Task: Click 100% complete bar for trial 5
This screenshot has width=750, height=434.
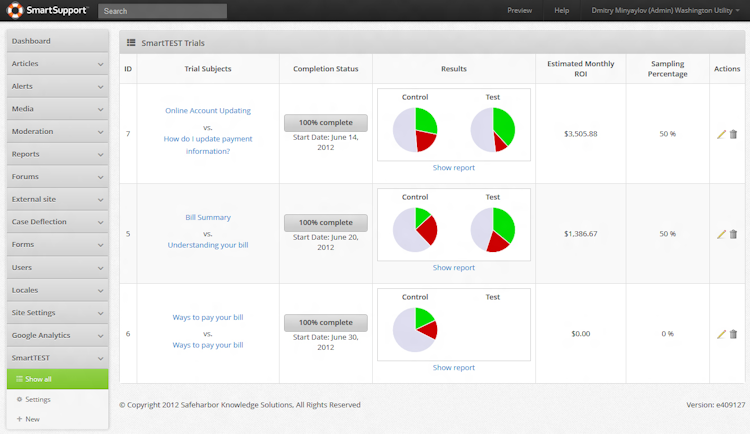Action: click(x=326, y=223)
